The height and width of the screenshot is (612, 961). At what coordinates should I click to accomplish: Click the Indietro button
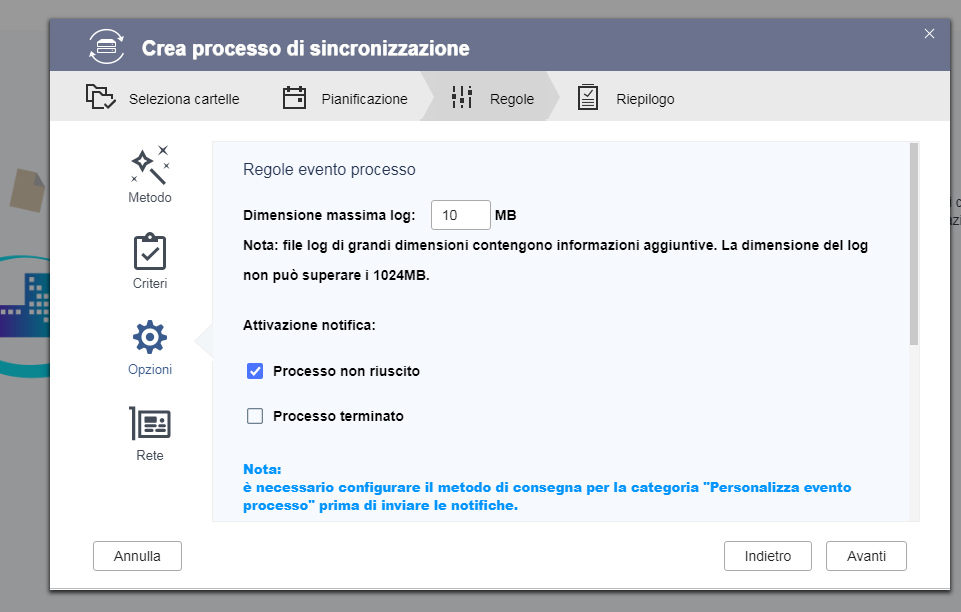pyautogui.click(x=768, y=556)
